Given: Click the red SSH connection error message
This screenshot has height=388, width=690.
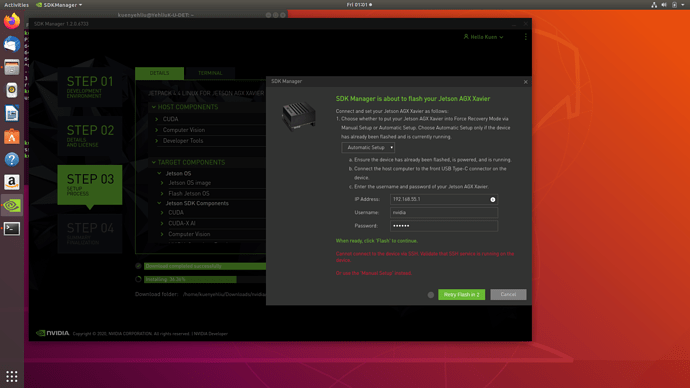Looking at the screenshot, I should [x=425, y=257].
